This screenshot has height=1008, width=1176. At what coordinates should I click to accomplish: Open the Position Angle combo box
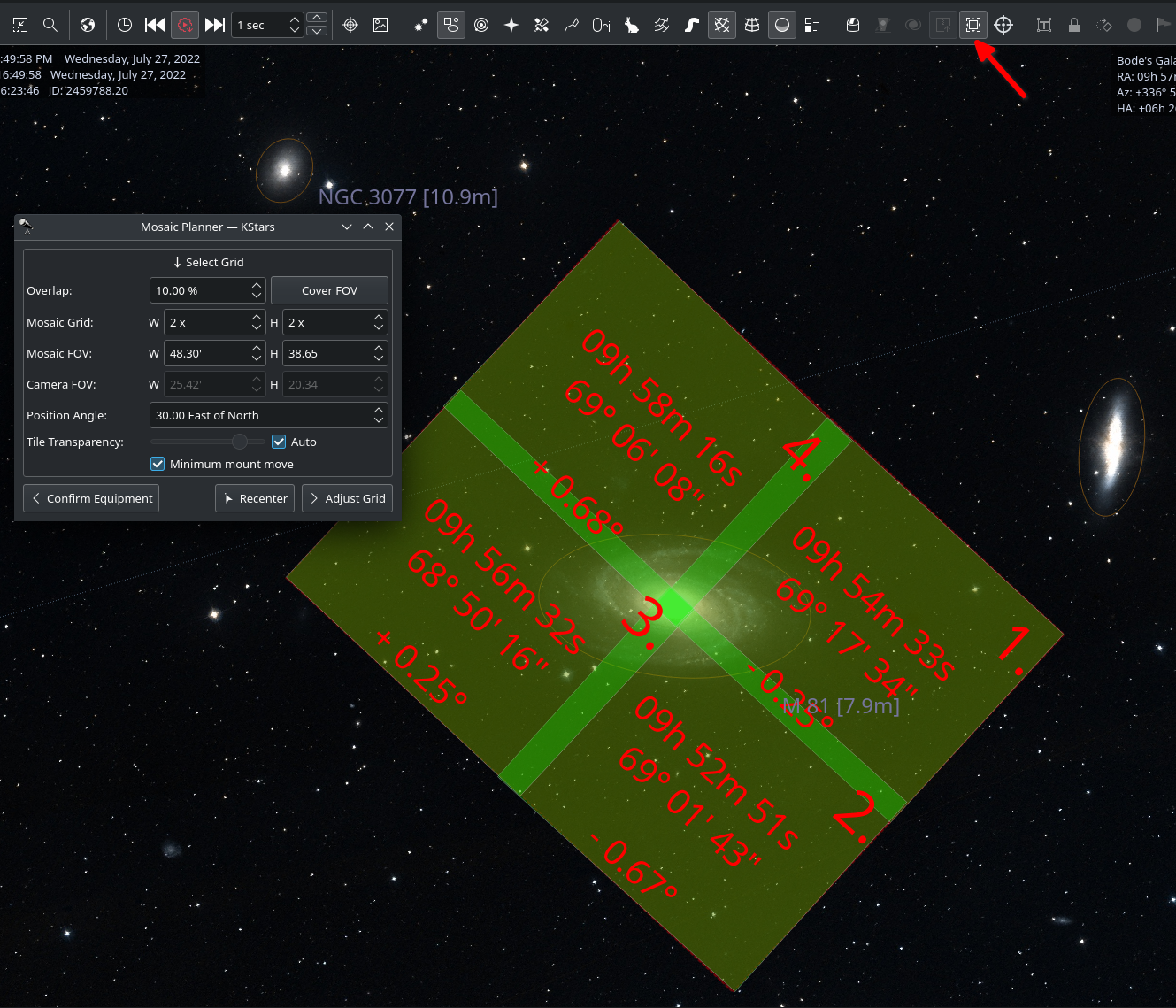268,415
